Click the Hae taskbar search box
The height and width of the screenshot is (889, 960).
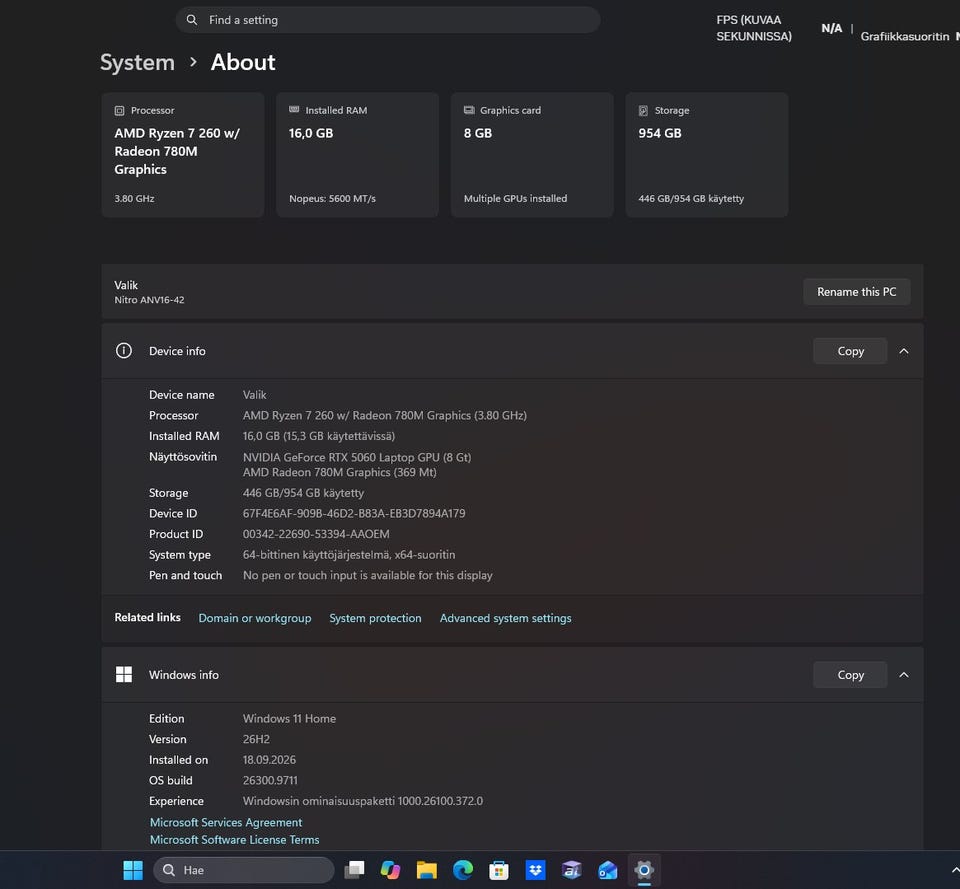tap(244, 870)
